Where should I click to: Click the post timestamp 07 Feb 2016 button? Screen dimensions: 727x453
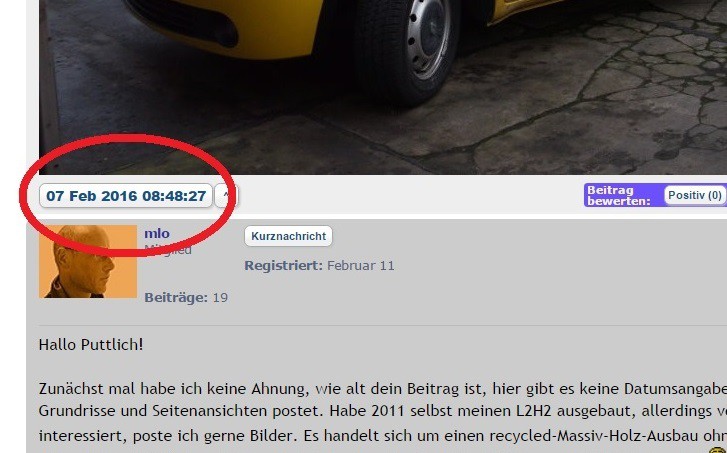(x=126, y=196)
